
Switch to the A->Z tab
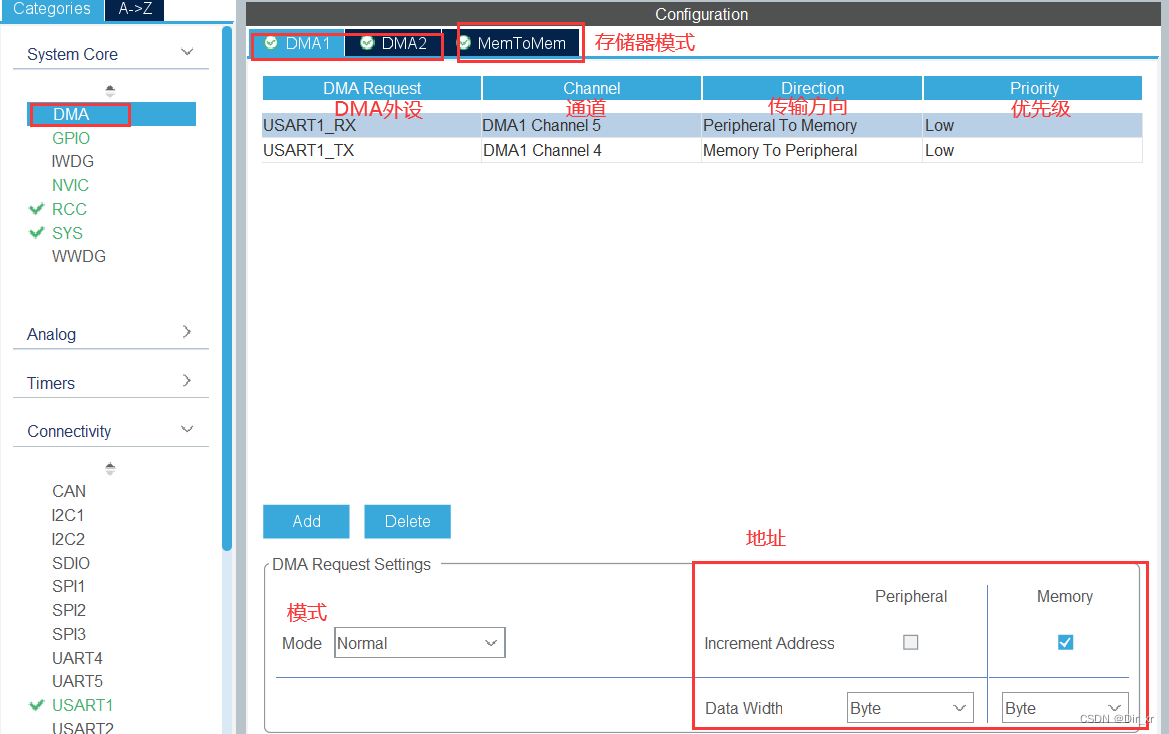134,9
